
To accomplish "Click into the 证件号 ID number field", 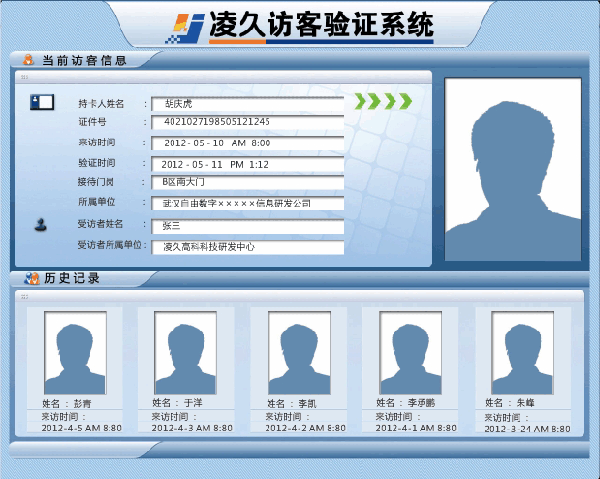I will click(247, 122).
